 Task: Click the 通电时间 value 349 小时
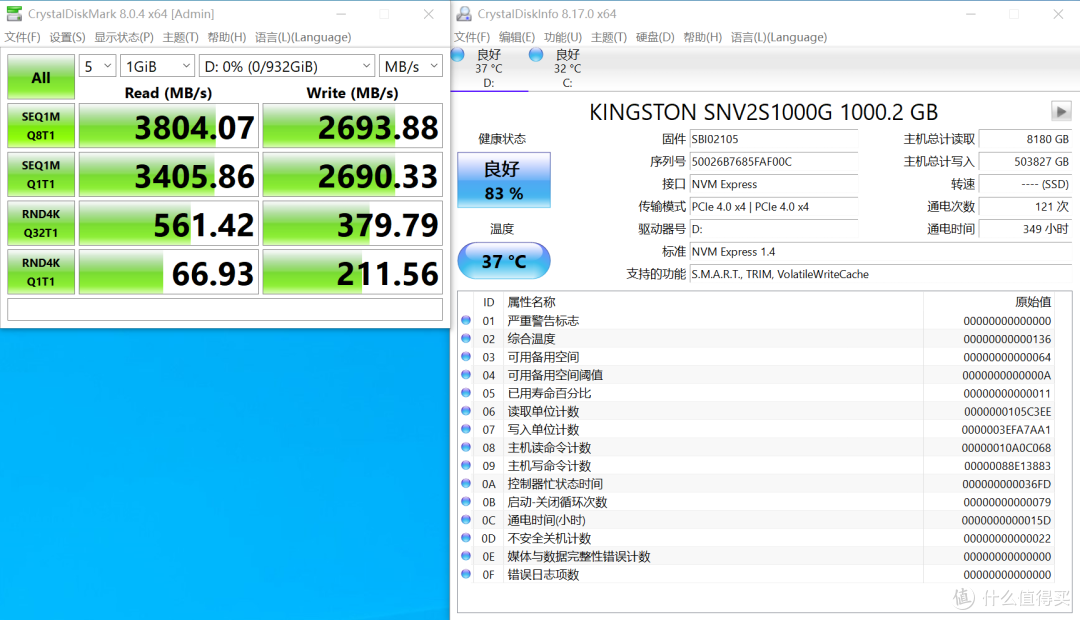[x=1025, y=229]
